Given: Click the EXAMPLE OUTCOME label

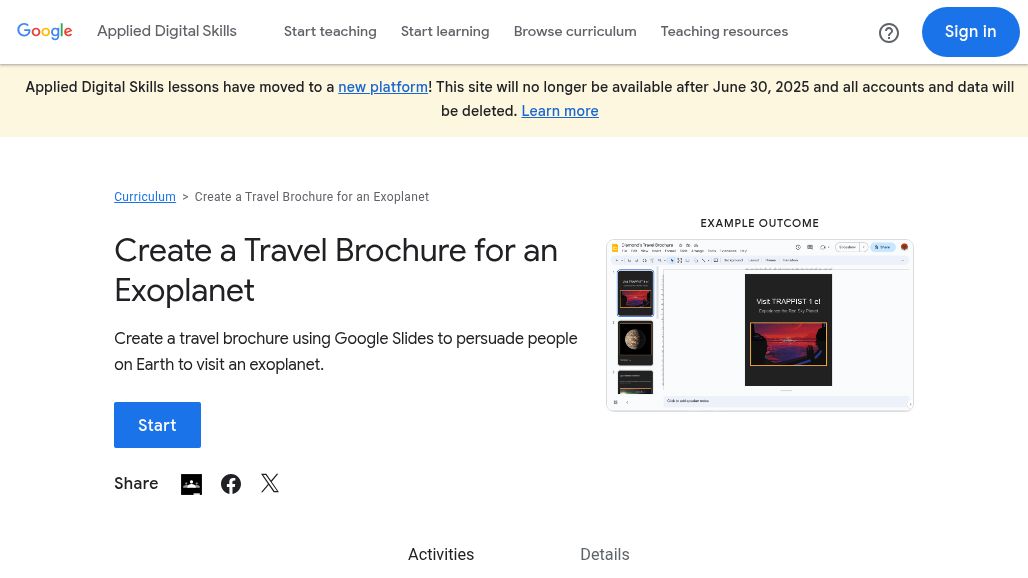Looking at the screenshot, I should [760, 223].
